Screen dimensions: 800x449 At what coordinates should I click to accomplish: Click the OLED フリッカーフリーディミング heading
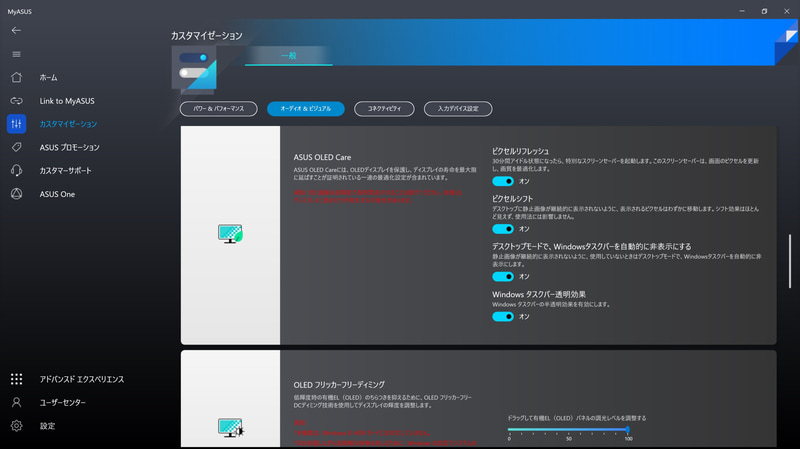coord(339,384)
